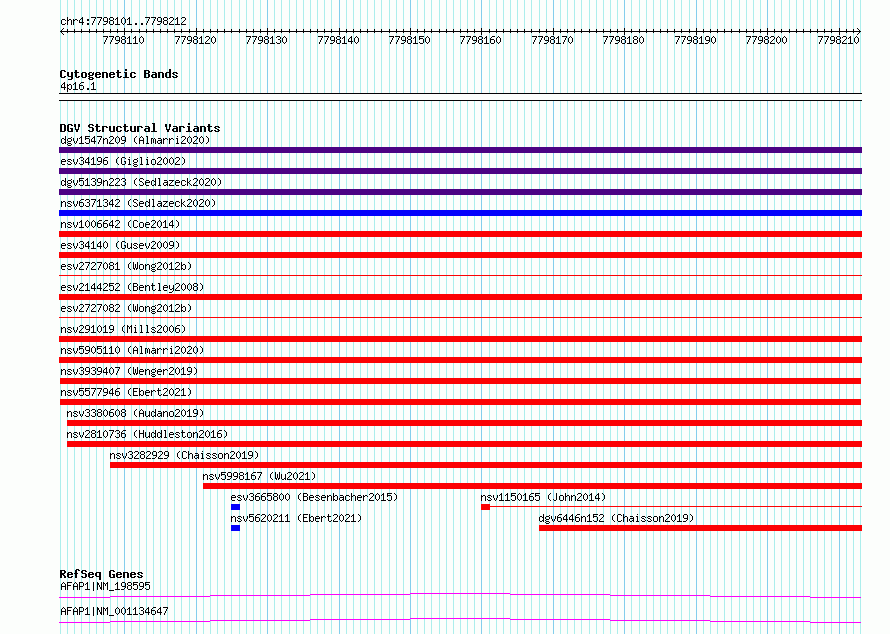Open the esv34196 (Giglio2002) variant label
This screenshot has height=634, width=890.
(123, 161)
